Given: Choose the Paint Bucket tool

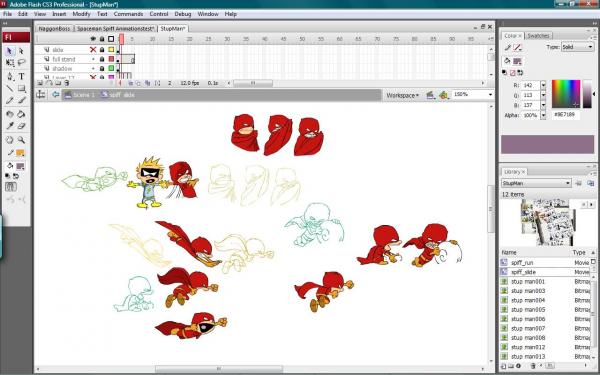Looking at the screenshot, I should pyautogui.click(x=21, y=114).
